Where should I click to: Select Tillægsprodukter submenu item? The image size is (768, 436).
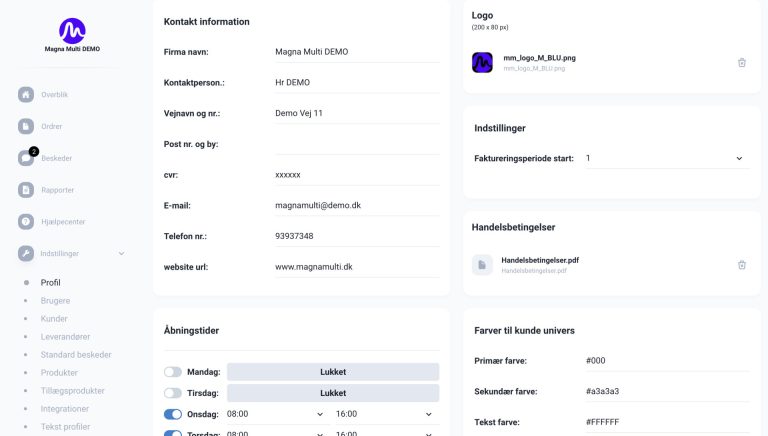(x=72, y=391)
